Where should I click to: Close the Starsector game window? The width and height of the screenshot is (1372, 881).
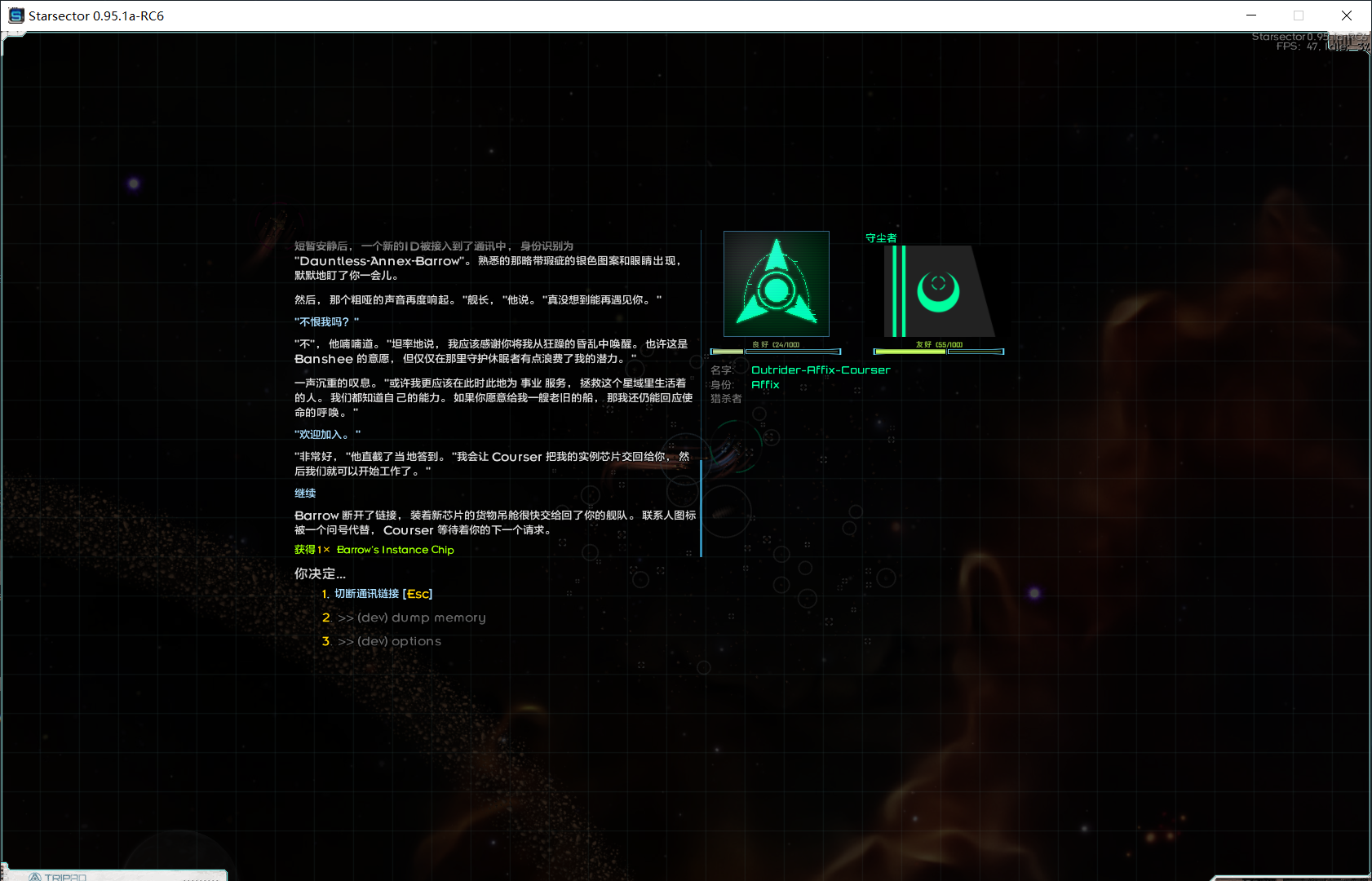pos(1347,15)
